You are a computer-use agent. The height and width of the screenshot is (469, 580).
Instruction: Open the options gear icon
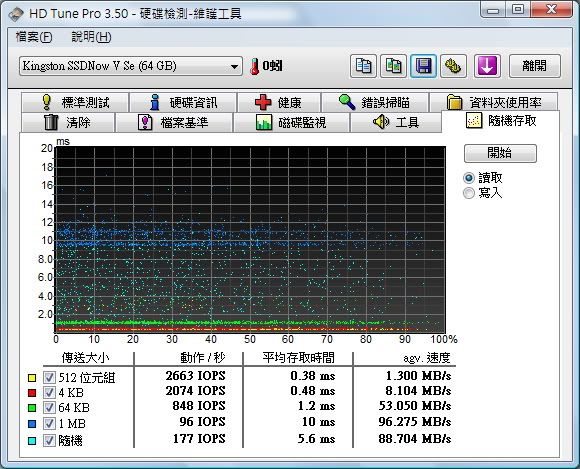[x=453, y=66]
